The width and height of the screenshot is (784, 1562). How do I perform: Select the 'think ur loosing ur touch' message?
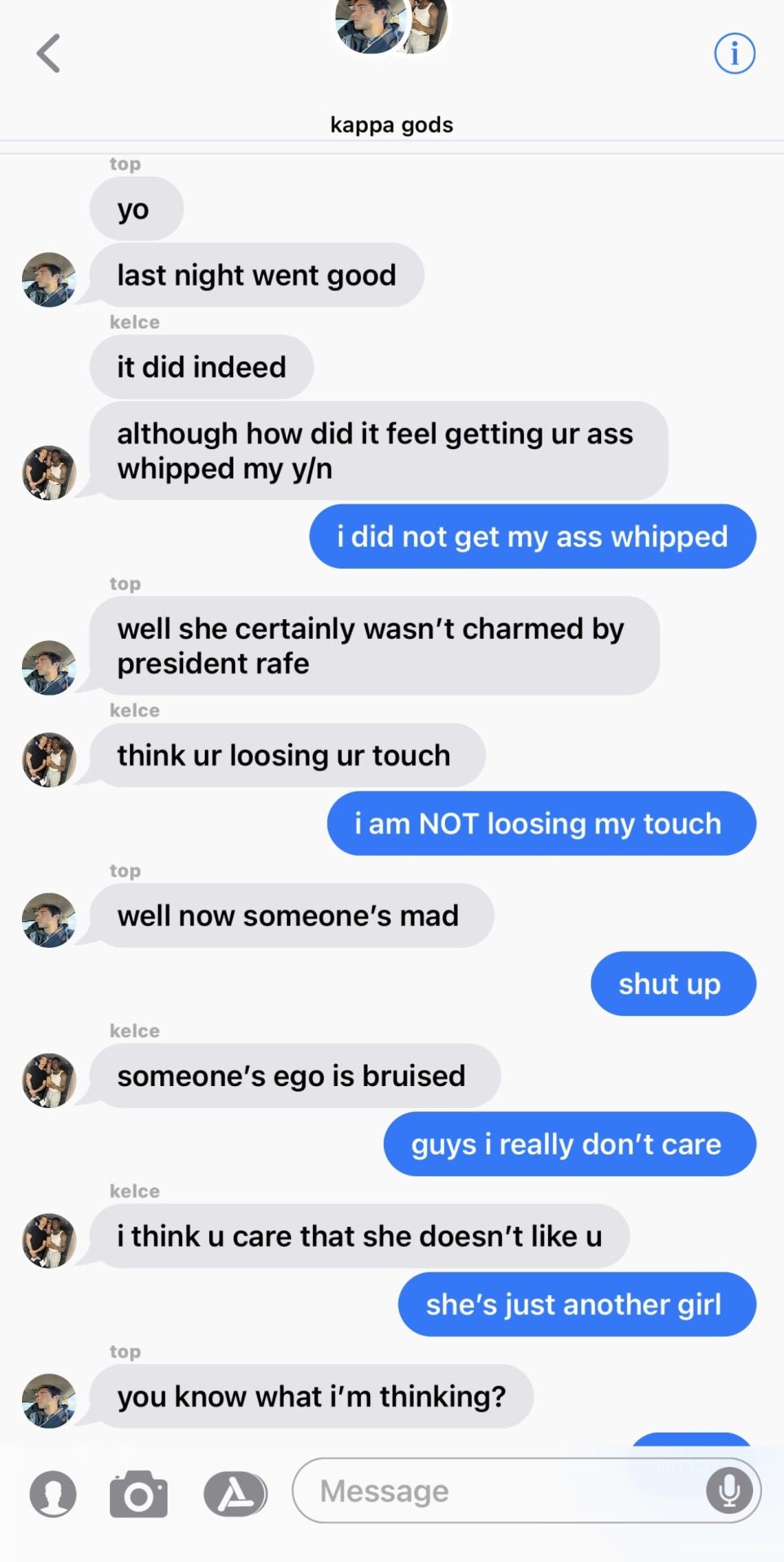(x=287, y=755)
